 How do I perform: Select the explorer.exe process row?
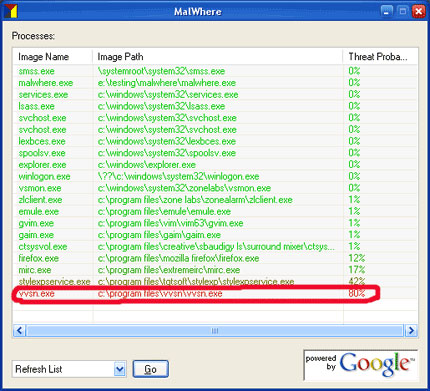coord(215,164)
